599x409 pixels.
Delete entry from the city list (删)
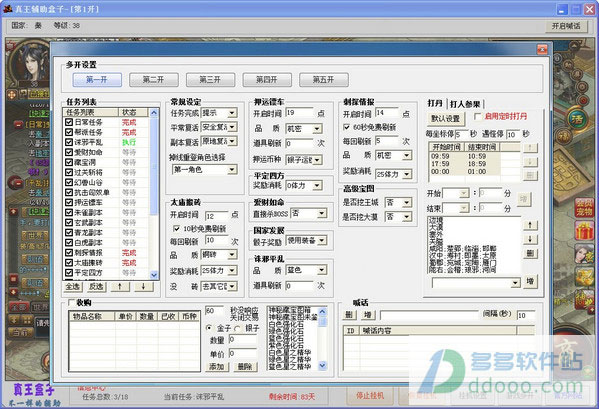pyautogui.click(x=530, y=253)
